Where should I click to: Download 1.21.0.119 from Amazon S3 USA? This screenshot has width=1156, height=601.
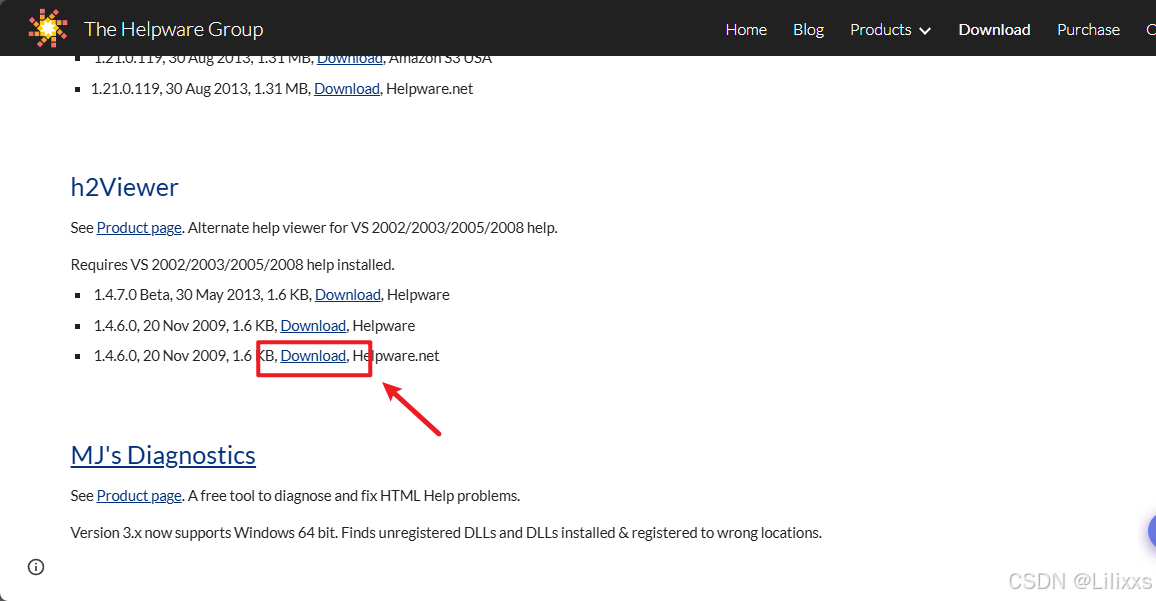point(349,60)
